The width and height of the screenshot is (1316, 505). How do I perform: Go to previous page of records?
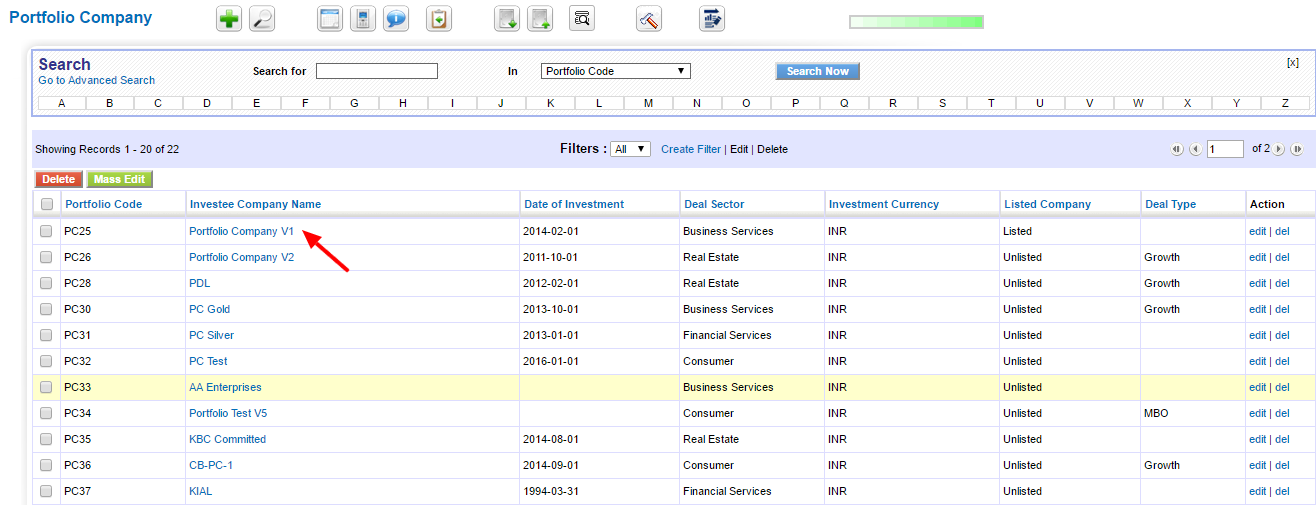pos(1194,149)
